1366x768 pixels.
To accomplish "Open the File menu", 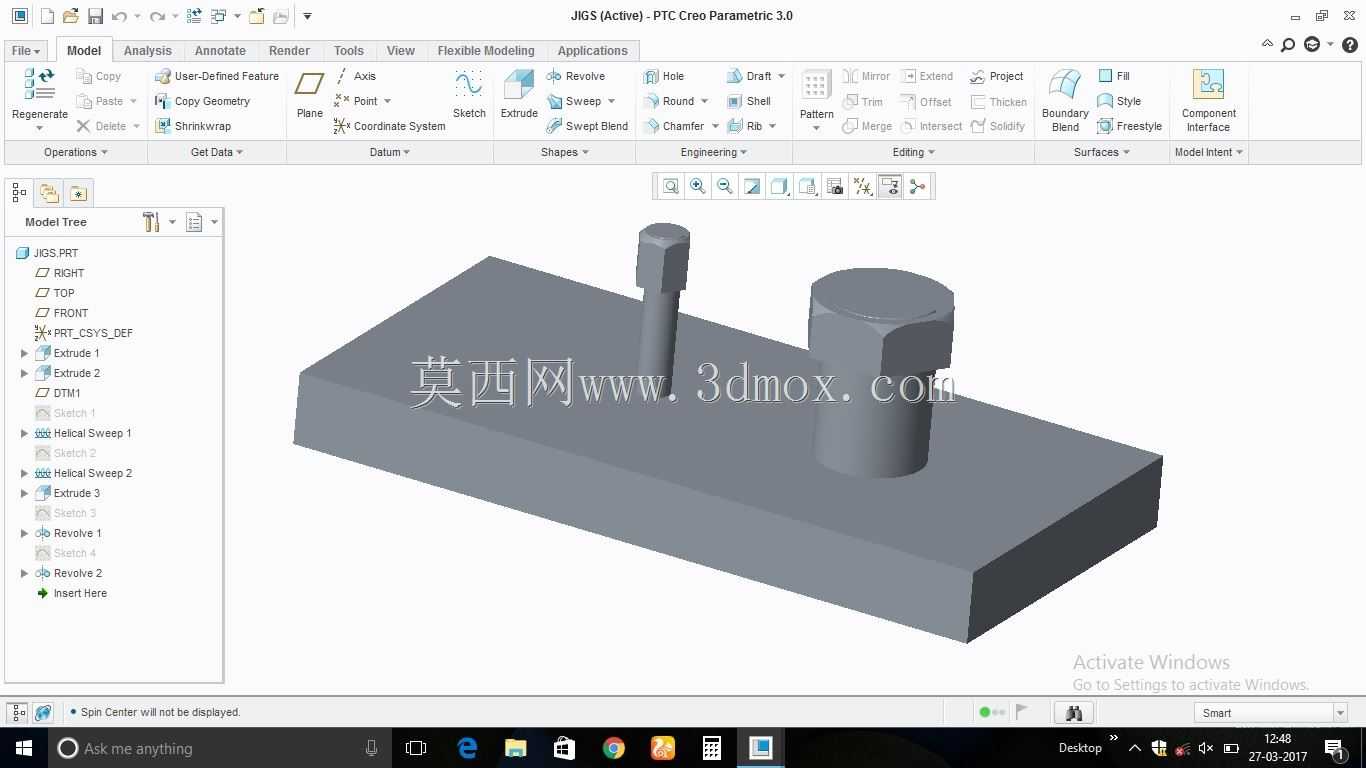I will click(x=26, y=50).
